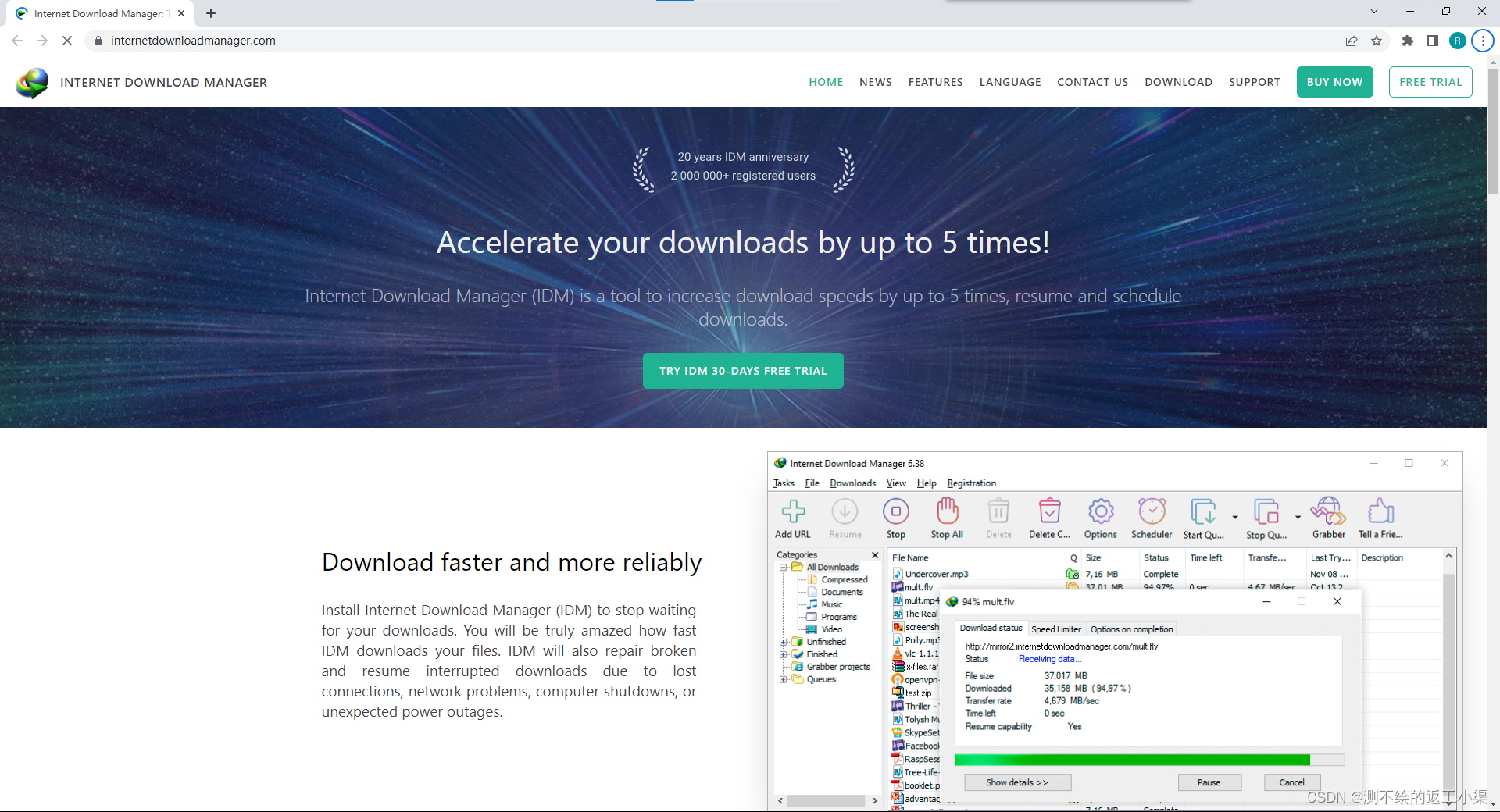
Task: Close the Categories panel with X
Action: pyautogui.click(x=875, y=555)
